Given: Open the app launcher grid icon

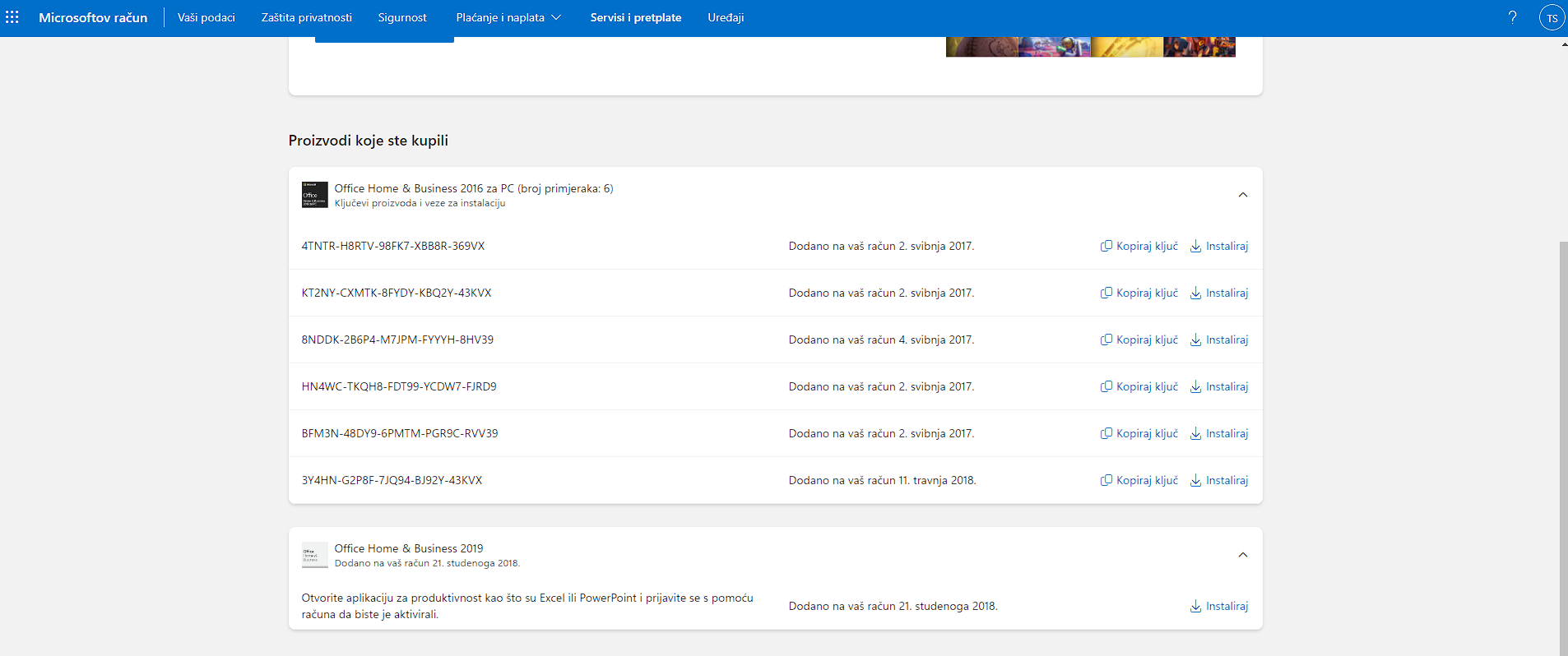Looking at the screenshot, I should coord(12,17).
